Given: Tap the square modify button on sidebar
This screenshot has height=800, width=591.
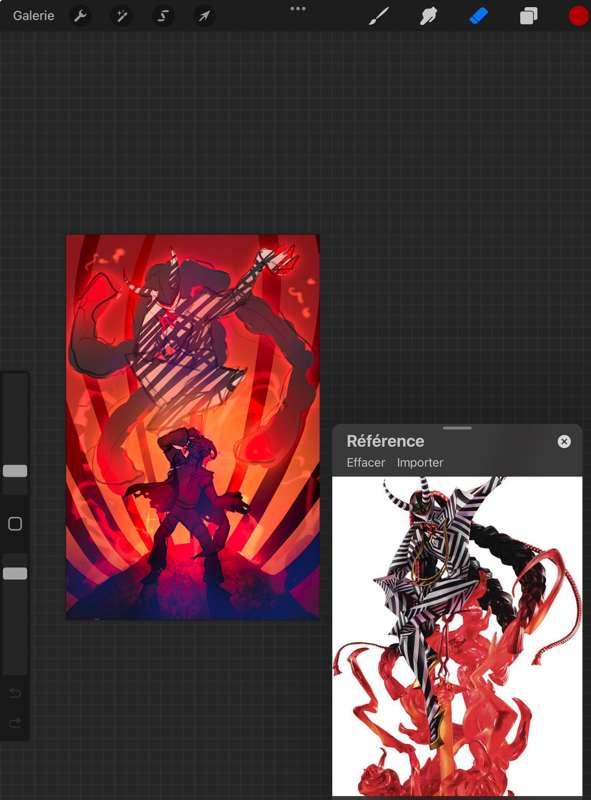Looking at the screenshot, I should 15,523.
